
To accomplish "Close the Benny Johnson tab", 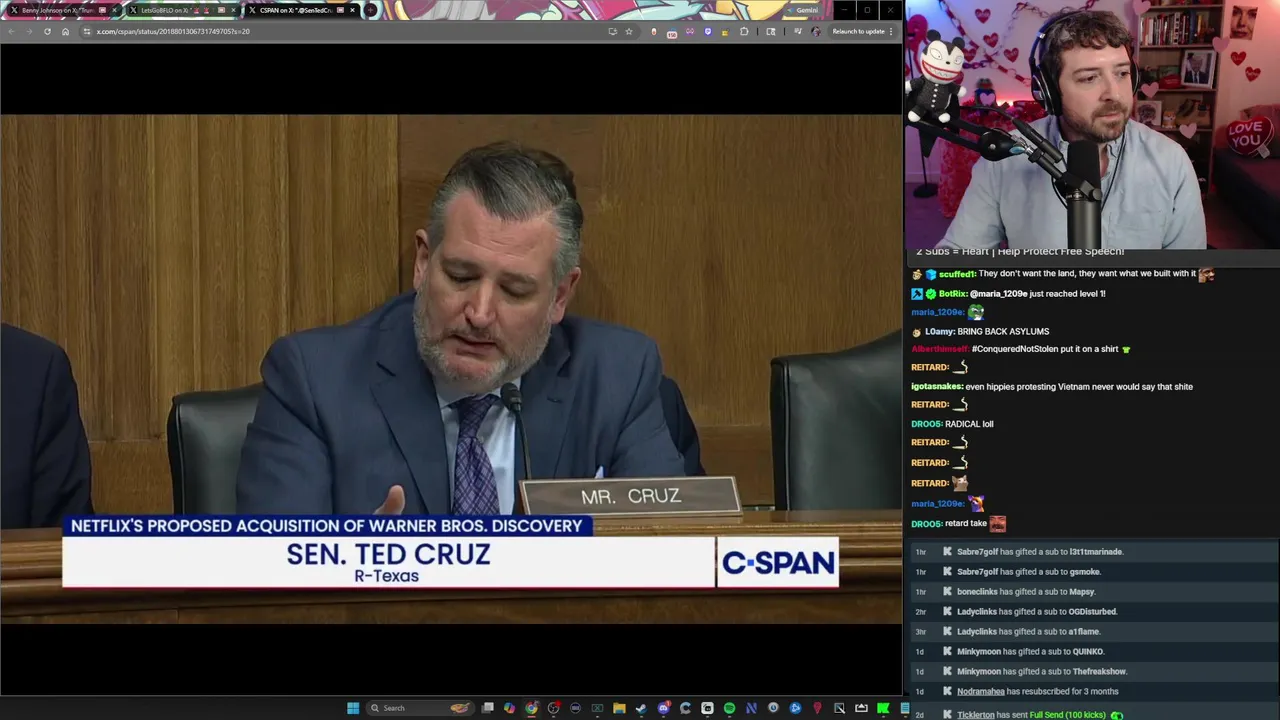I will click(115, 10).
